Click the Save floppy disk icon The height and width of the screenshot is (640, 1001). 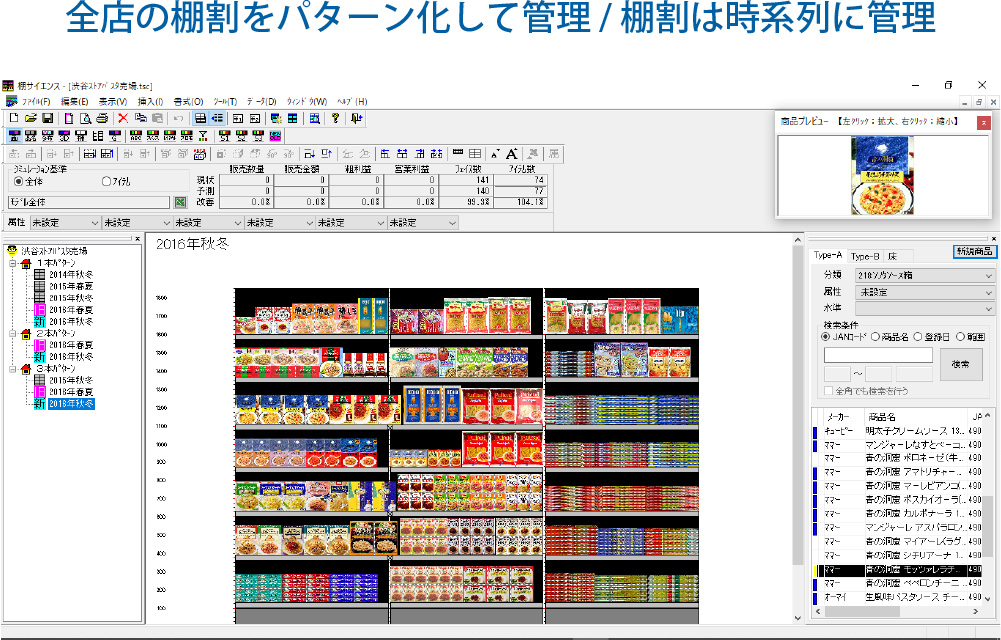point(47,118)
